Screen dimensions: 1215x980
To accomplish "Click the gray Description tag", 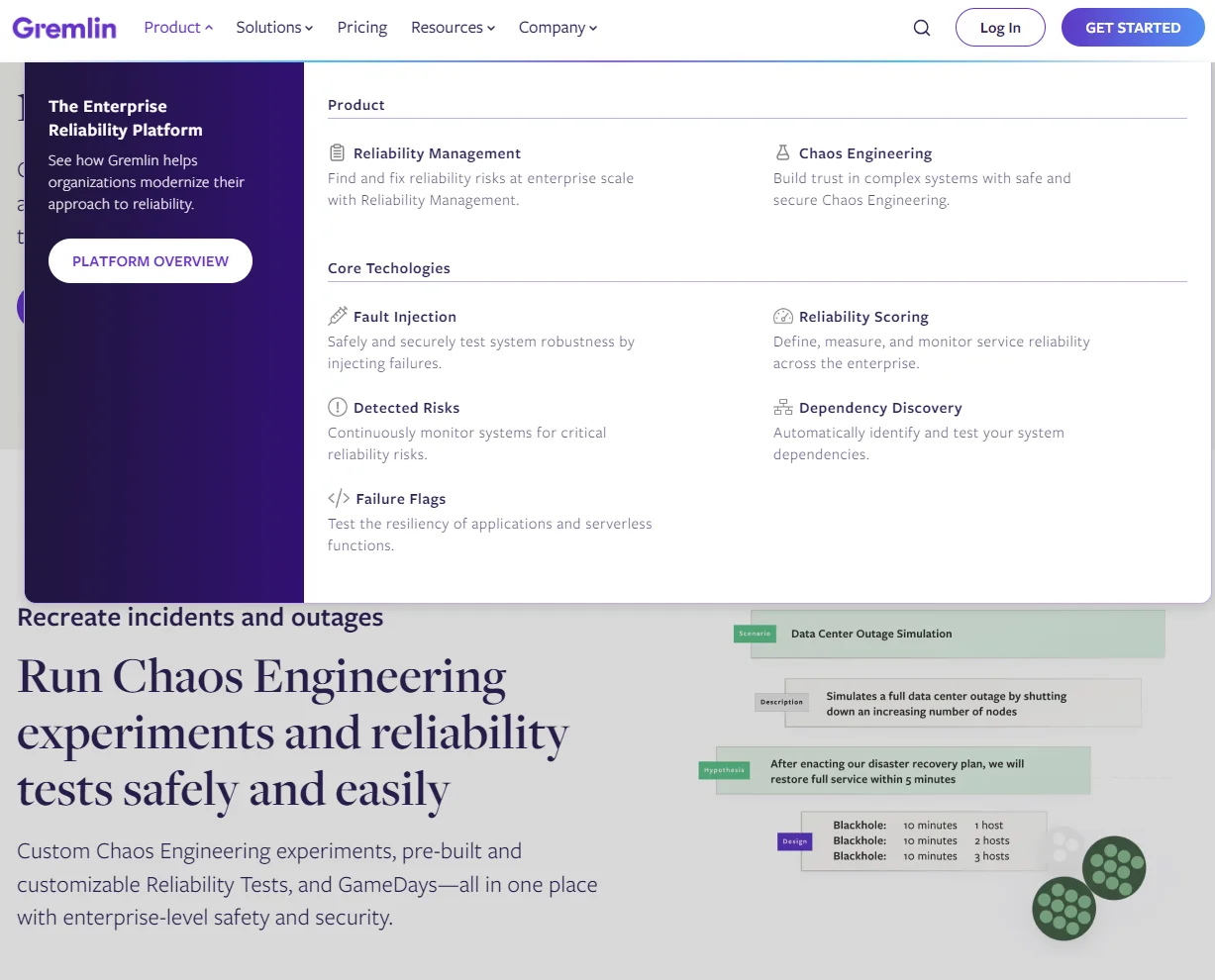I will coord(781,702).
